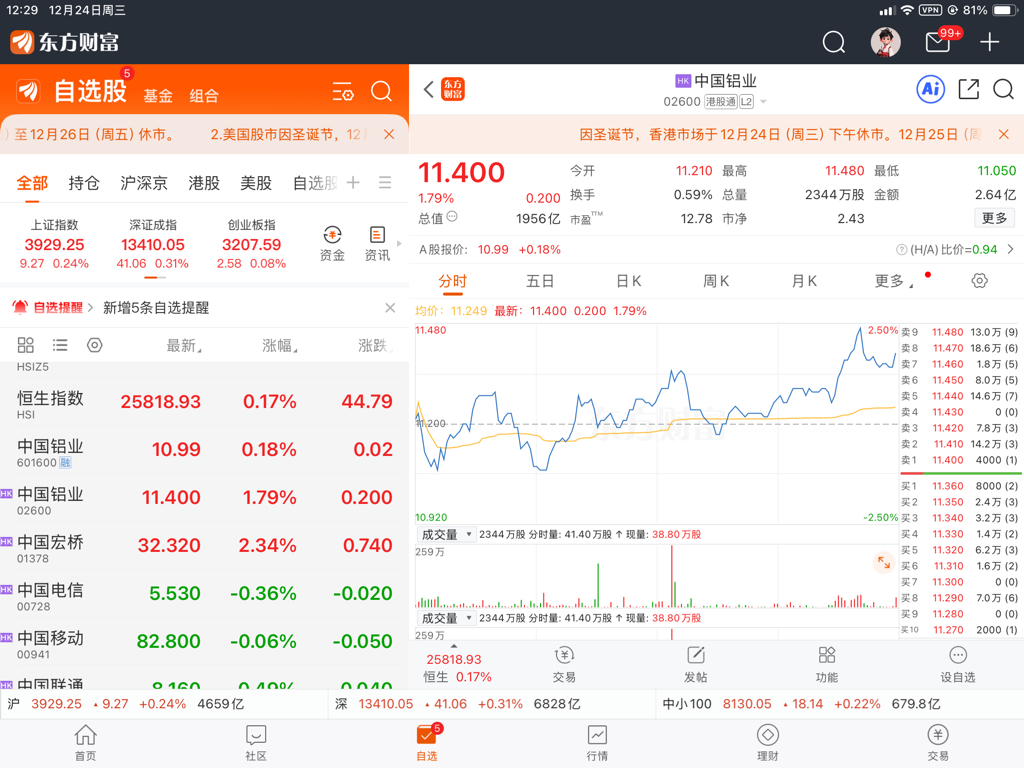Open 行情 market tab in bottom bar
Screen dimensions: 1024x768
[597, 743]
